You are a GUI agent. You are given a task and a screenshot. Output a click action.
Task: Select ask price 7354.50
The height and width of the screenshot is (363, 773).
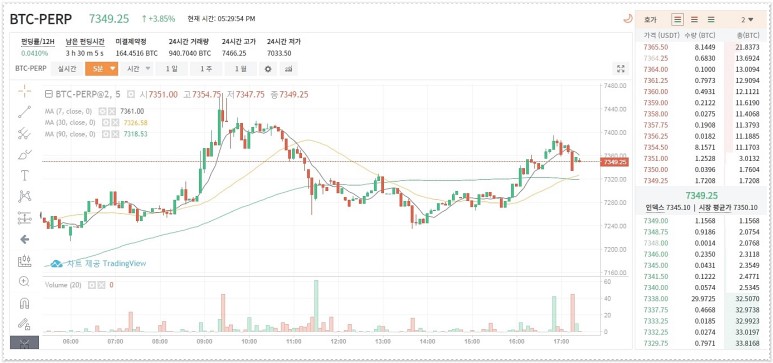pyautogui.click(x=656, y=147)
